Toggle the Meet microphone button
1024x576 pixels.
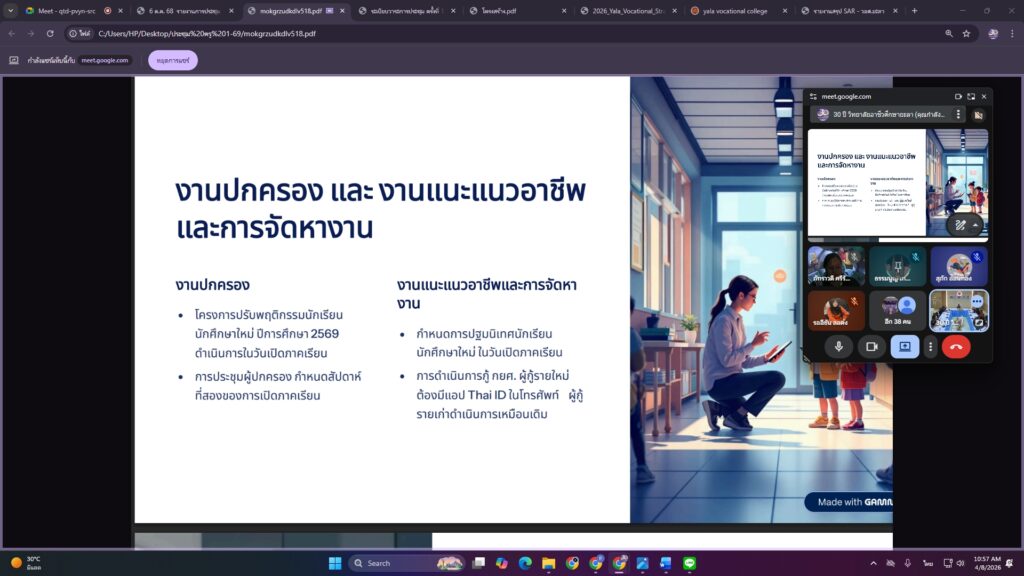pyautogui.click(x=839, y=347)
